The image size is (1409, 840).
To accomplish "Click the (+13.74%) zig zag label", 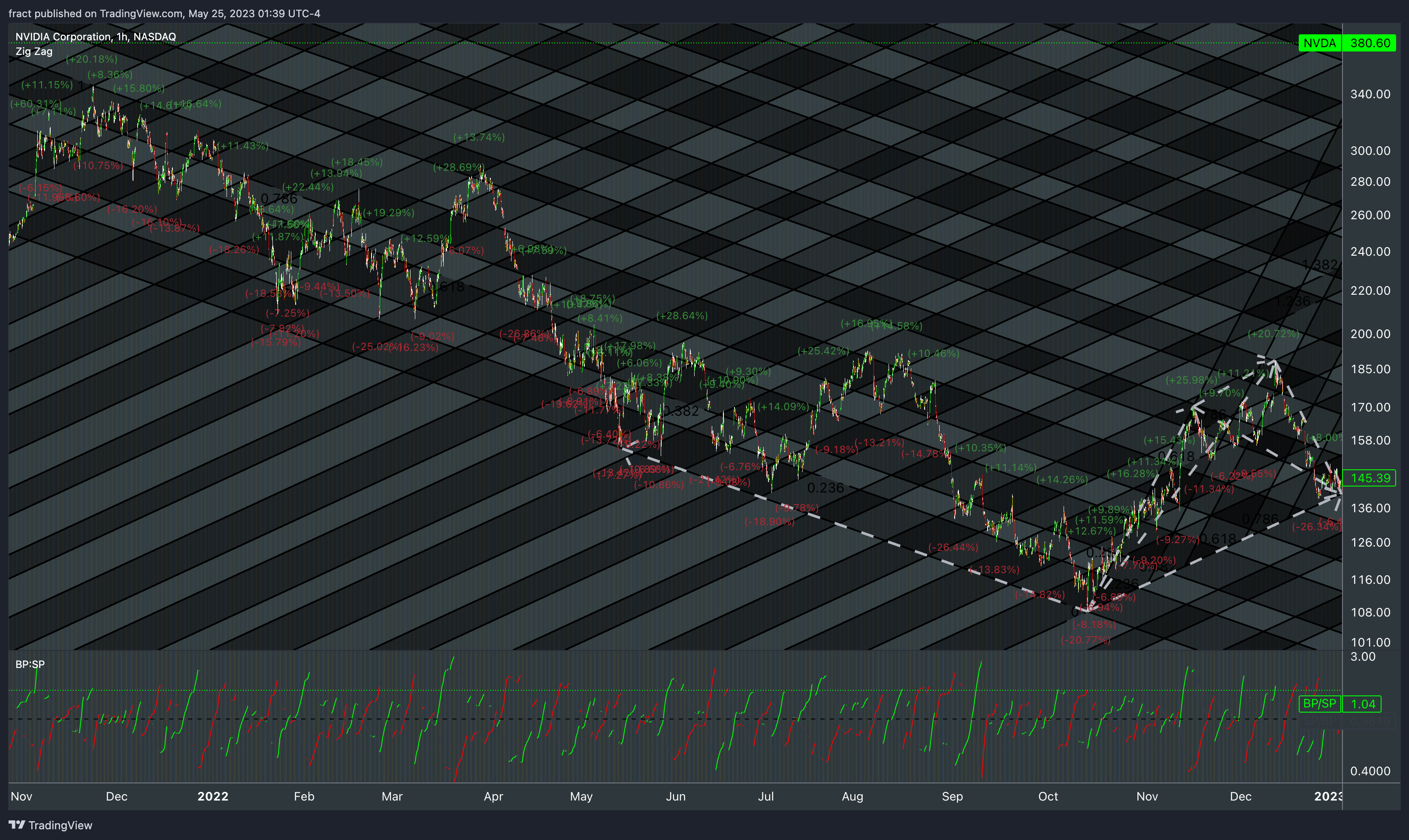I will coord(479,137).
